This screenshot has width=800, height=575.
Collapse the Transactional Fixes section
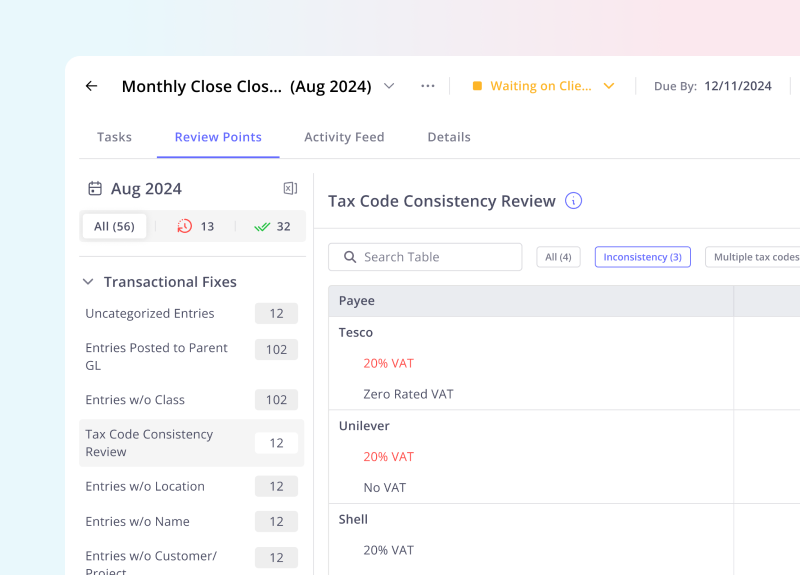click(88, 282)
